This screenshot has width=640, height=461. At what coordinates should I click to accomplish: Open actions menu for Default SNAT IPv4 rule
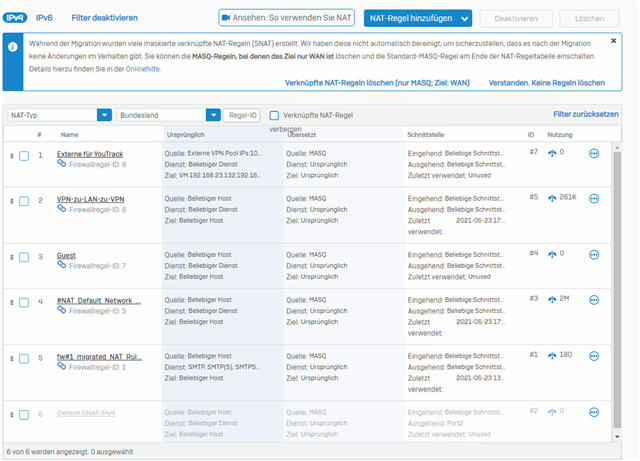(594, 412)
